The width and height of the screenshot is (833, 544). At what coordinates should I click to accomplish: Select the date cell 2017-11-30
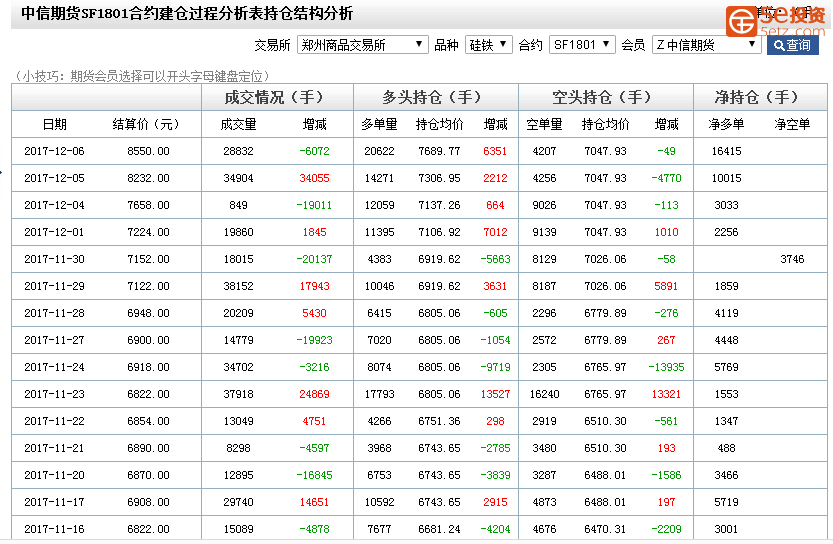[x=54, y=259]
